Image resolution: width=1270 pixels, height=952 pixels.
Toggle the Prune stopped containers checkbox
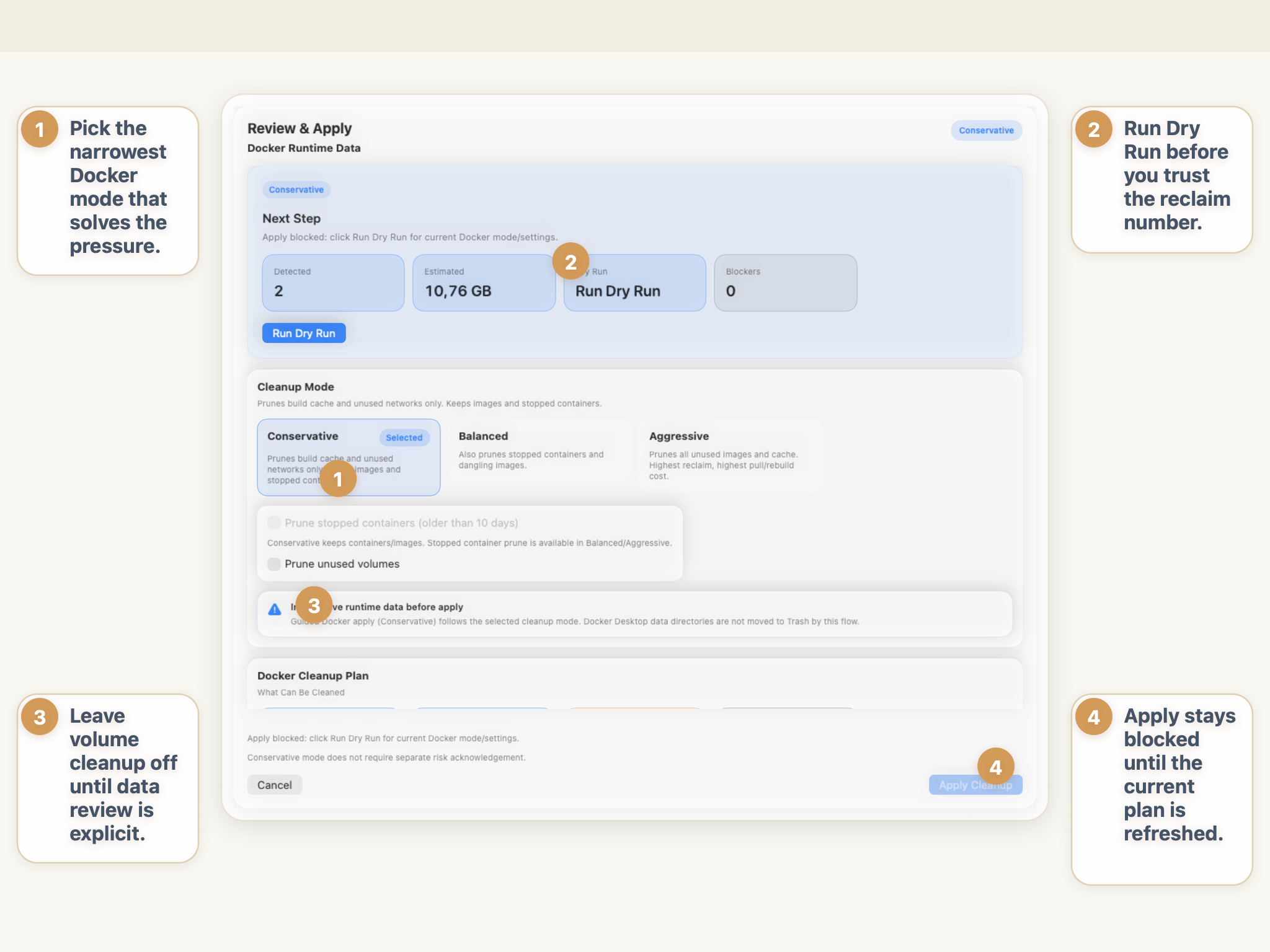tap(273, 522)
